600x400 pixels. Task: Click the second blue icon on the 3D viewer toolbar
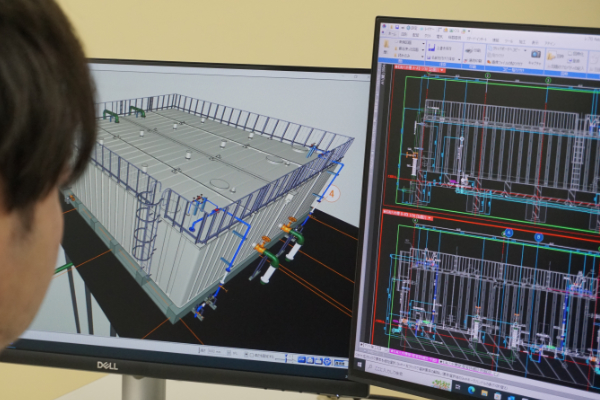[x=310, y=360]
